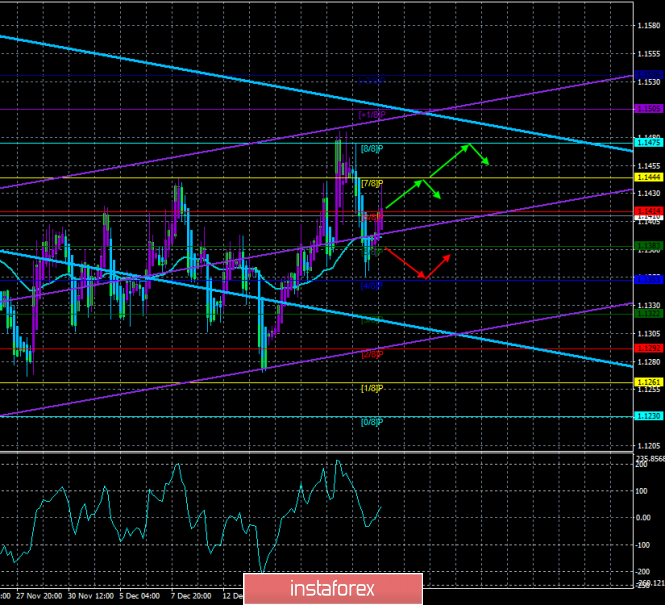Select the green 1.1322 price level tag

pos(649,314)
